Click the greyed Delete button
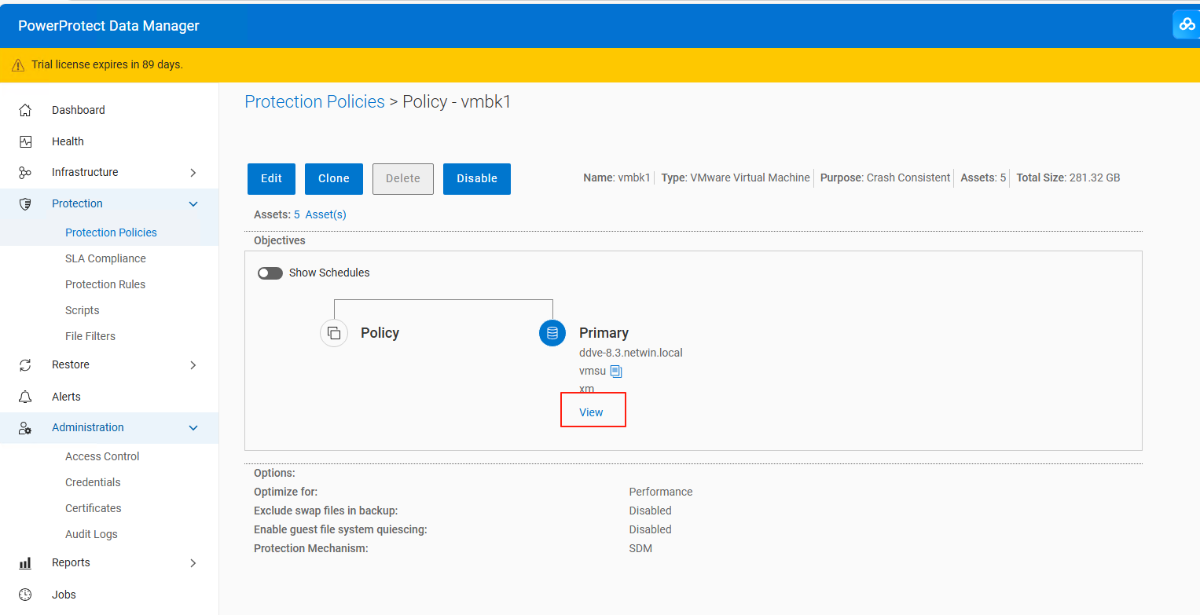Viewport: 1200px width, 615px height. click(403, 179)
